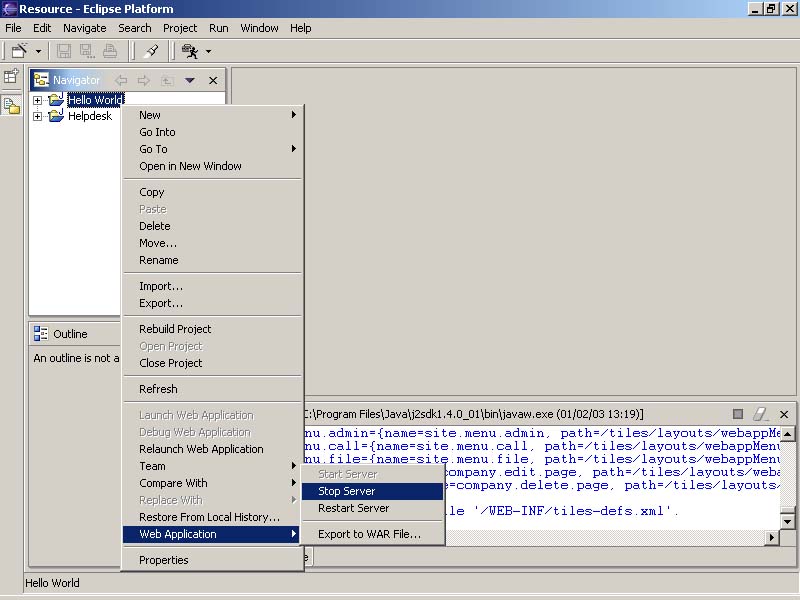Open the Navigator view menu triangle

click(190, 80)
